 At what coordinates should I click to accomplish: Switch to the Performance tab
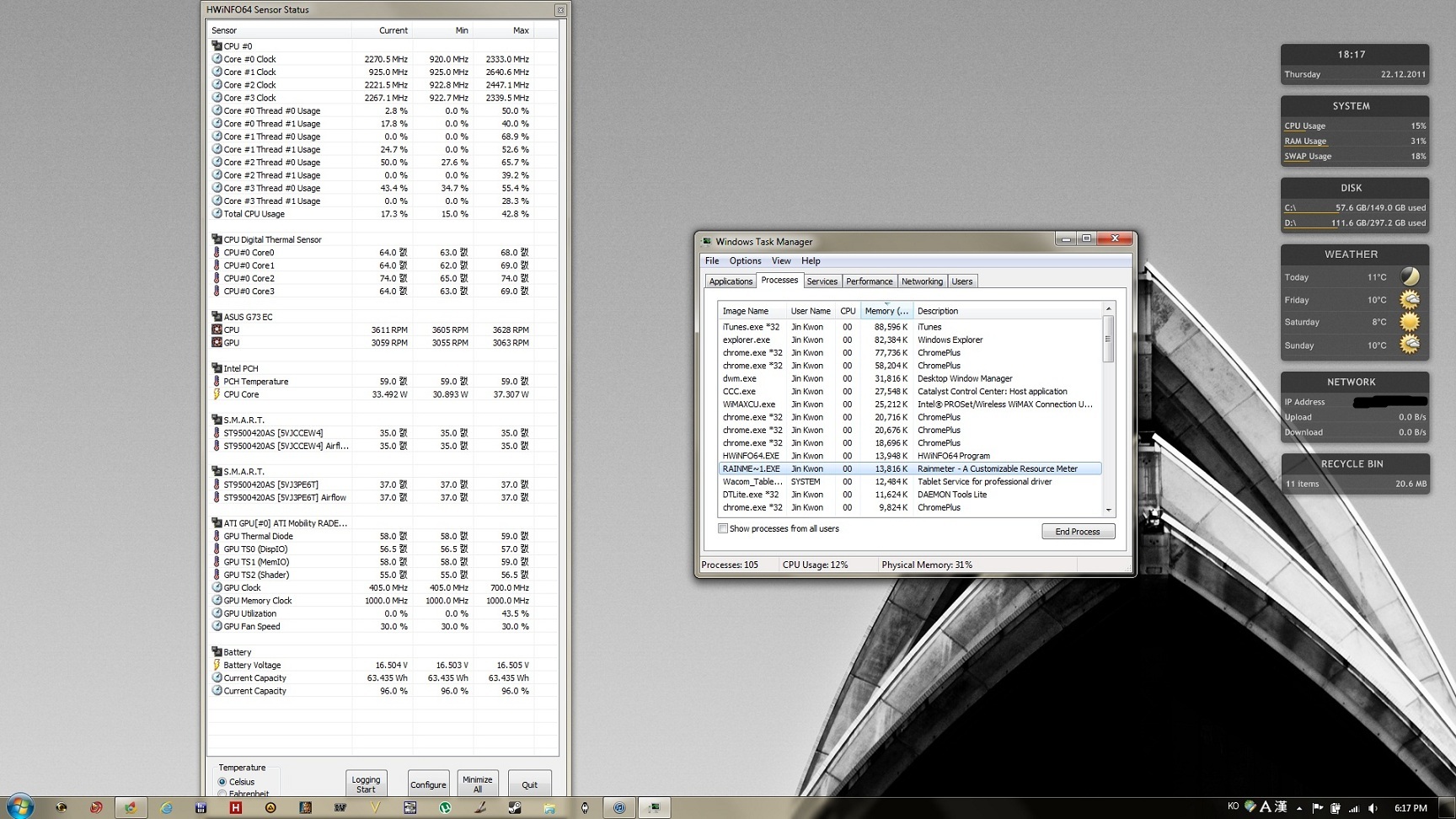click(869, 281)
